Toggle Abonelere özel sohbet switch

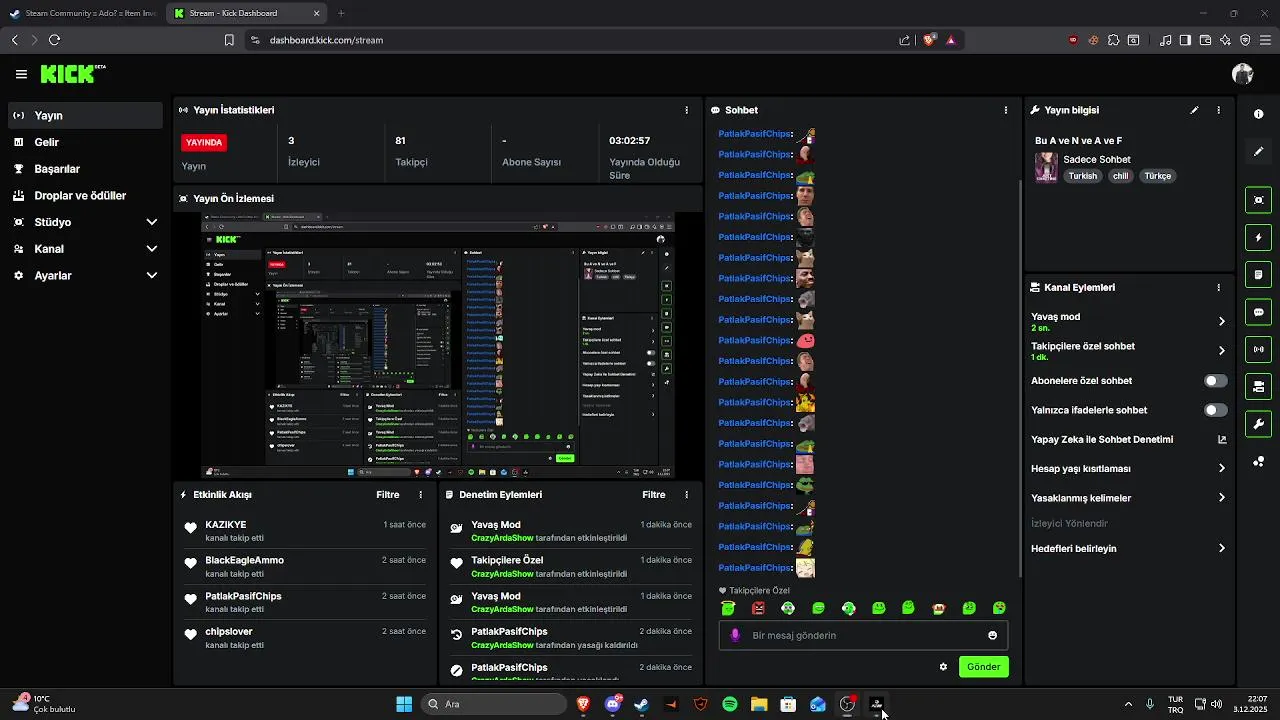tap(1216, 381)
